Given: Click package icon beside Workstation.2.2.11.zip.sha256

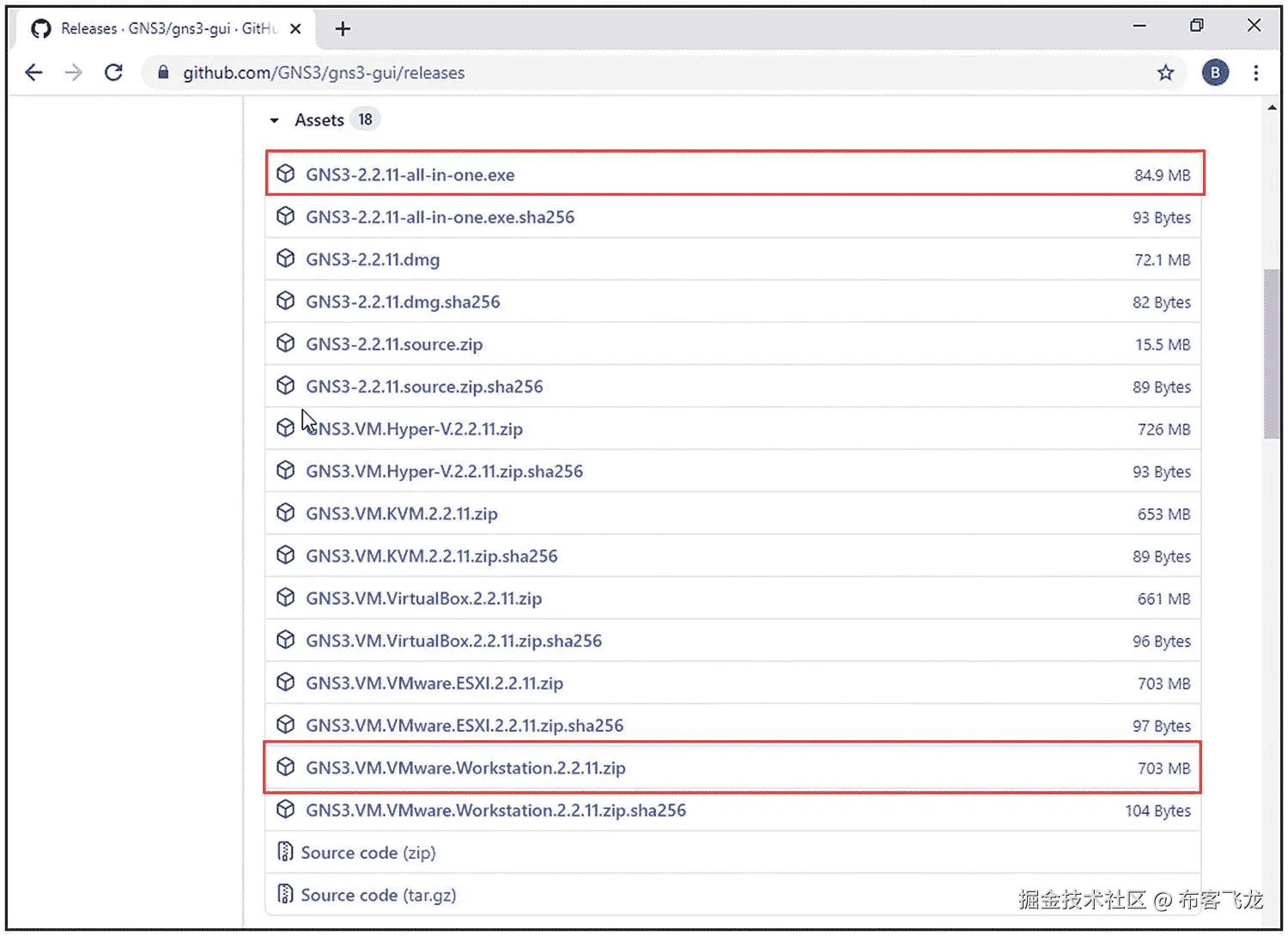Looking at the screenshot, I should (x=286, y=809).
